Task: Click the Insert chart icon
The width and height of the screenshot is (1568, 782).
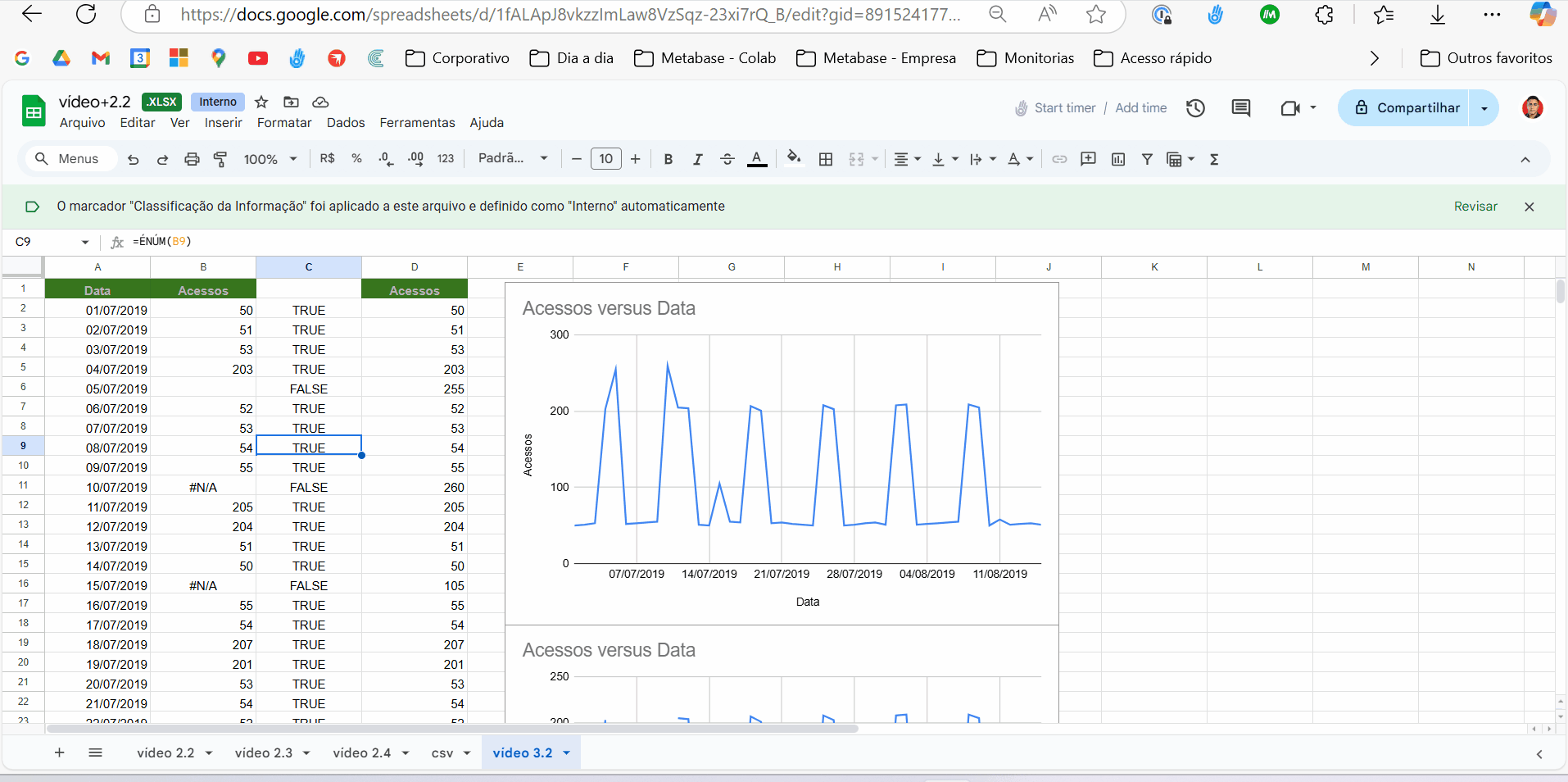Action: point(1118,159)
